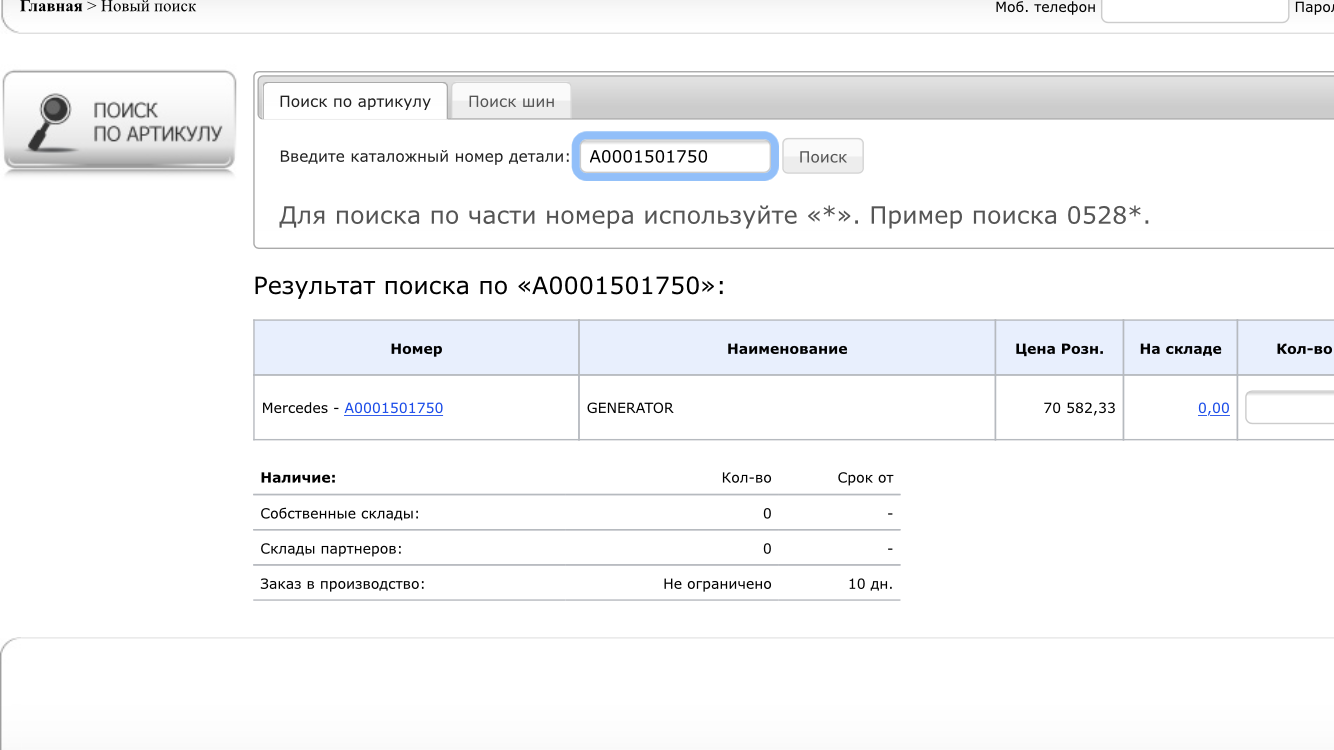
Task: Click the "Наименование" column header
Action: coord(787,348)
